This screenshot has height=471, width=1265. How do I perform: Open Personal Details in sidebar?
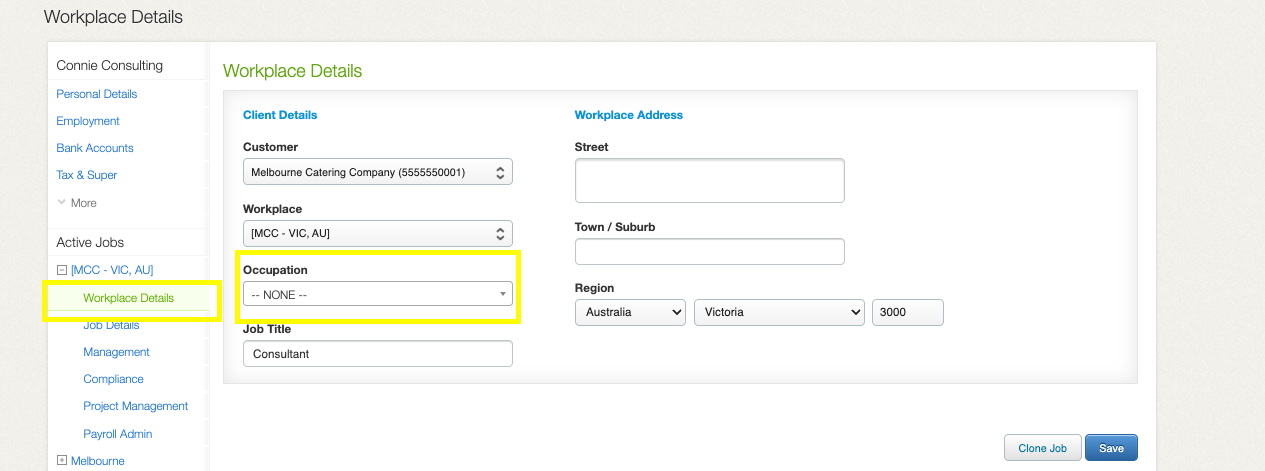point(97,94)
